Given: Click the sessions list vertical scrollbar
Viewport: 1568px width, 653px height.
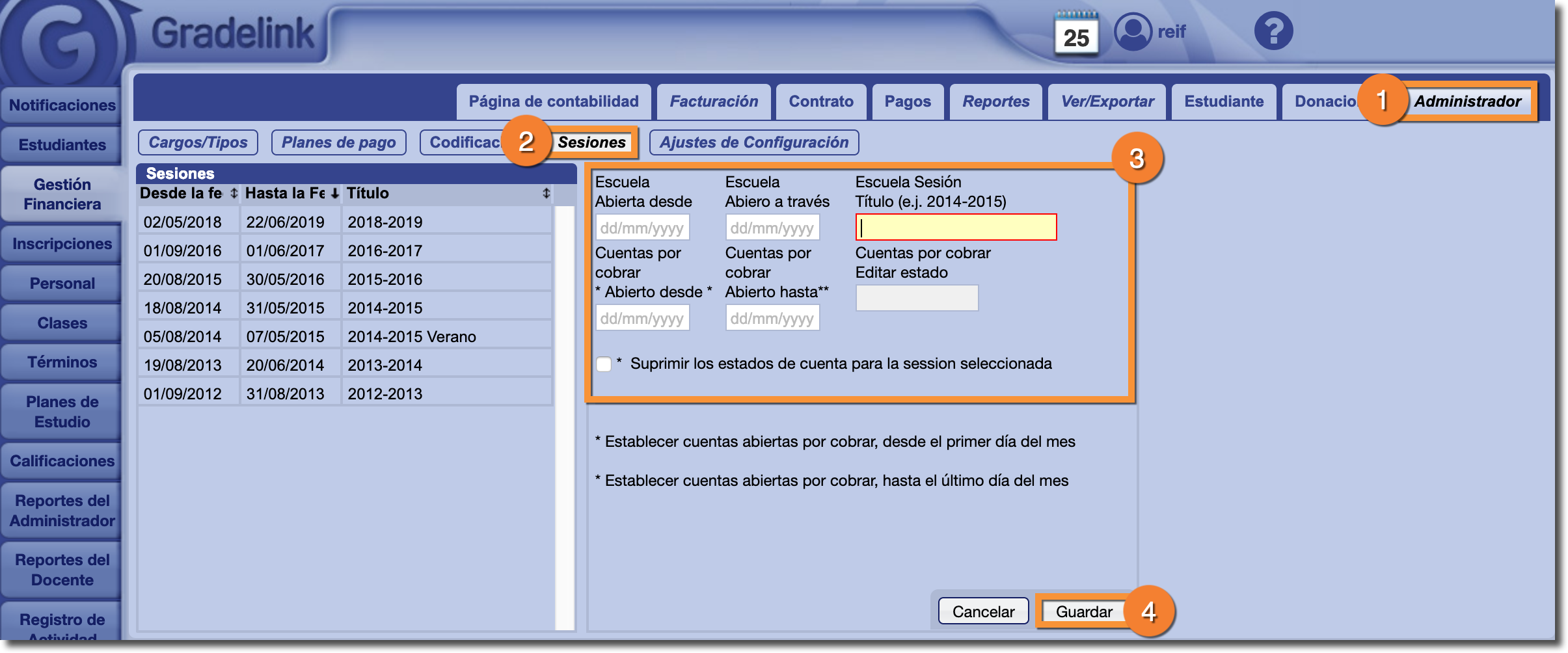Looking at the screenshot, I should point(564,416).
